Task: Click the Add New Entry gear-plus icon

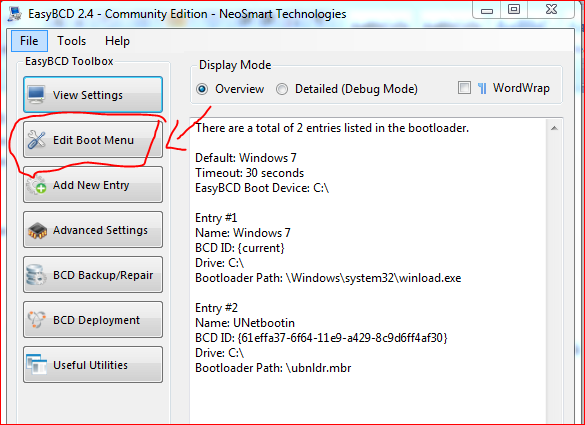Action: click(36, 185)
